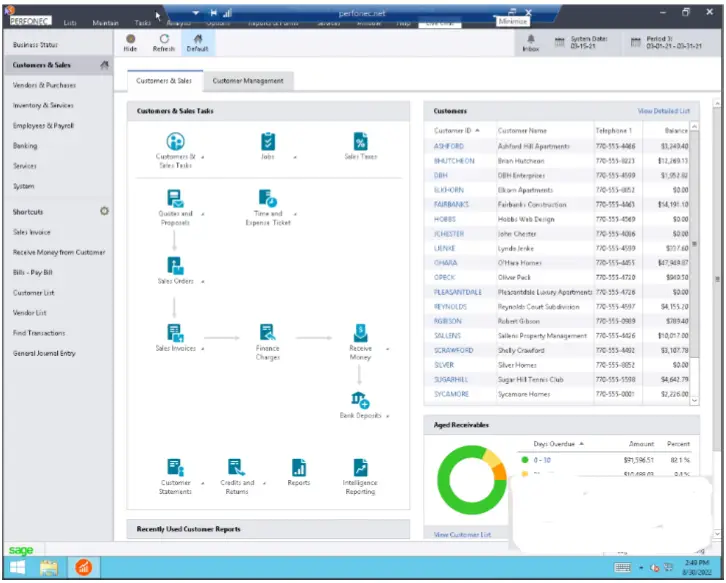Click the signal strength icon in connection bar

pos(227,13)
